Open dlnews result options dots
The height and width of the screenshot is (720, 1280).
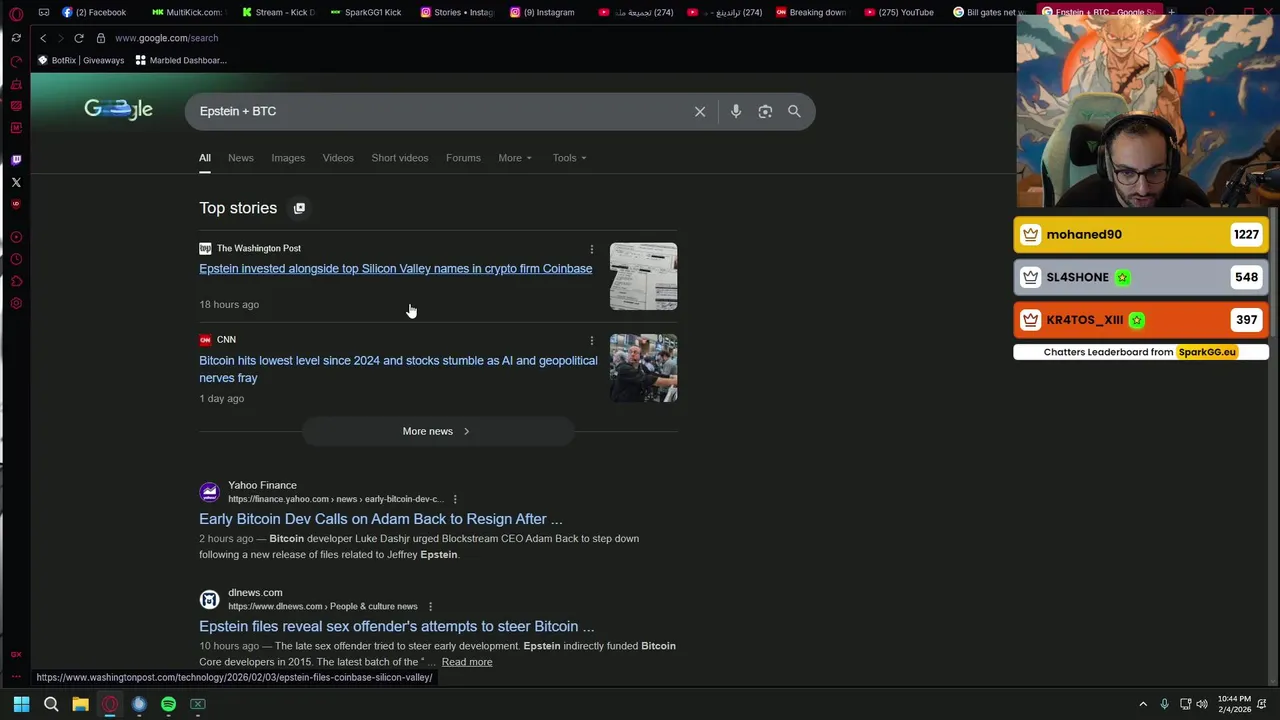coord(430,606)
